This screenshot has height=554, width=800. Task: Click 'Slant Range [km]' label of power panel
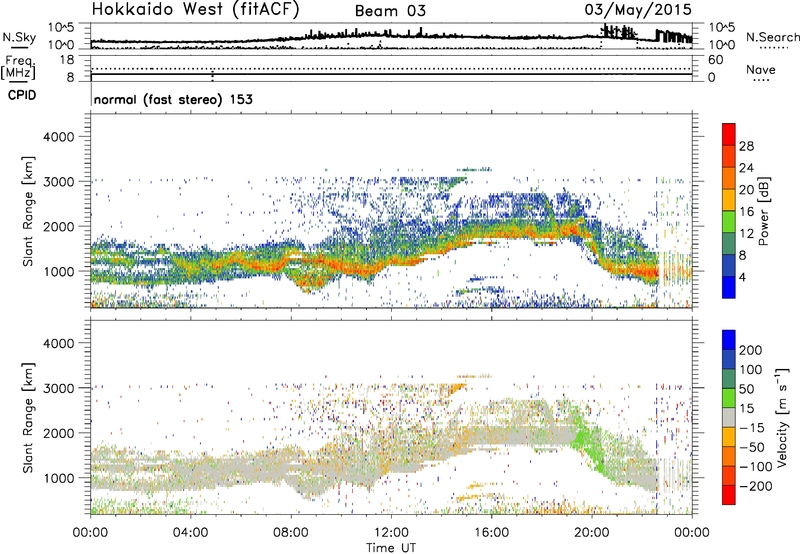point(28,211)
